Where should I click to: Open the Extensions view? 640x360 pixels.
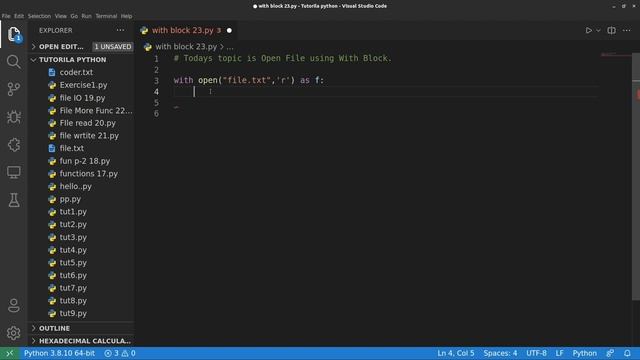tap(13, 145)
